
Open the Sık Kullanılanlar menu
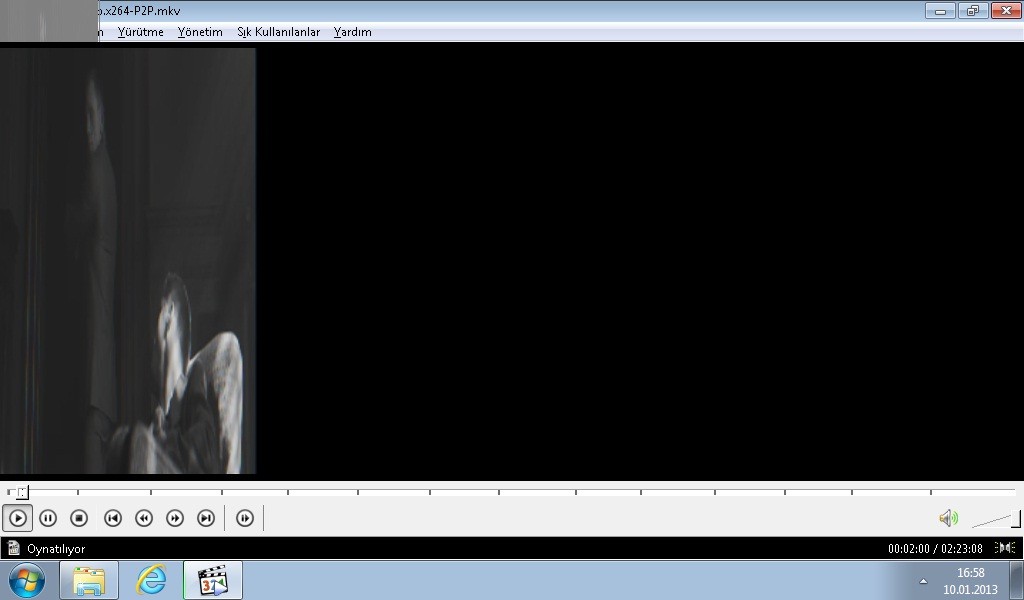(x=278, y=32)
